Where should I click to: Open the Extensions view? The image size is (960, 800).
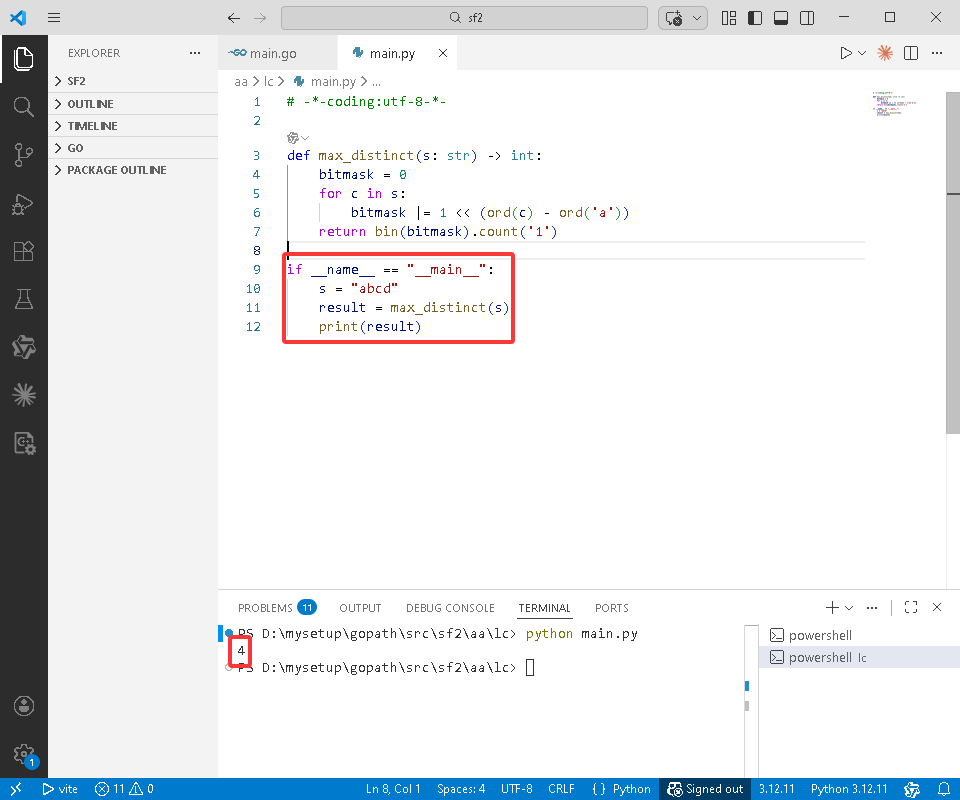pyautogui.click(x=23, y=251)
